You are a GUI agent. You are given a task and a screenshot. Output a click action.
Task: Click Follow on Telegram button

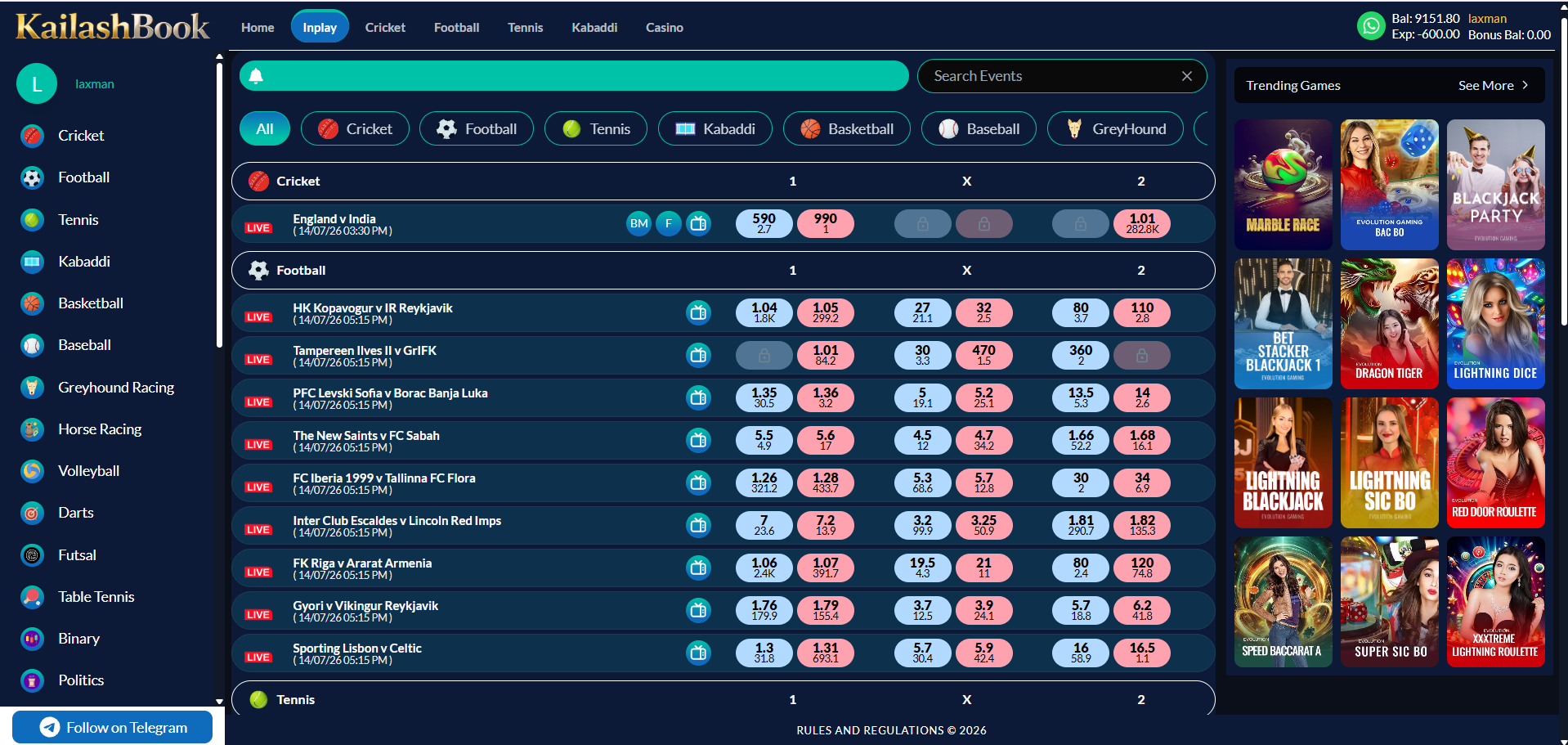point(113,727)
